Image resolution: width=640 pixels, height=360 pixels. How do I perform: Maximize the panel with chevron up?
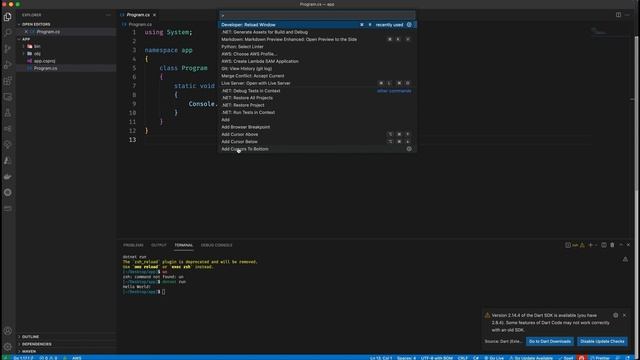point(621,245)
